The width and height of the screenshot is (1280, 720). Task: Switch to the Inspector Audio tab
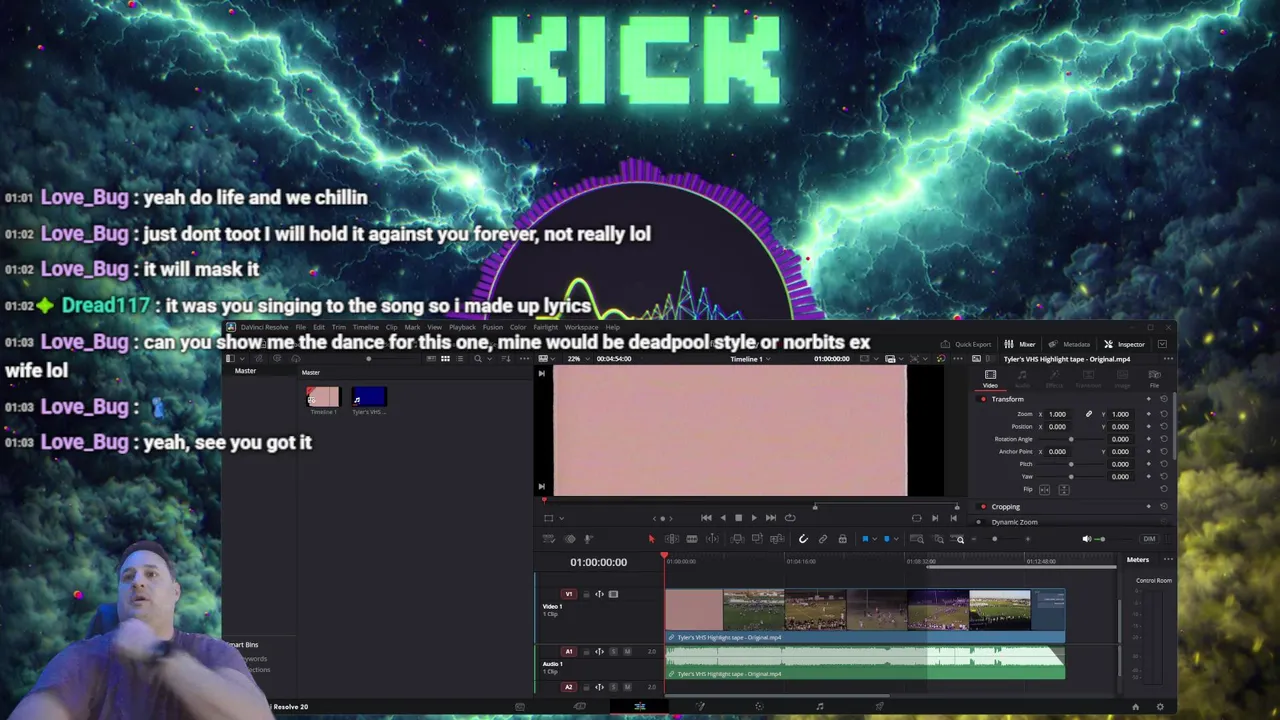pyautogui.click(x=1022, y=379)
